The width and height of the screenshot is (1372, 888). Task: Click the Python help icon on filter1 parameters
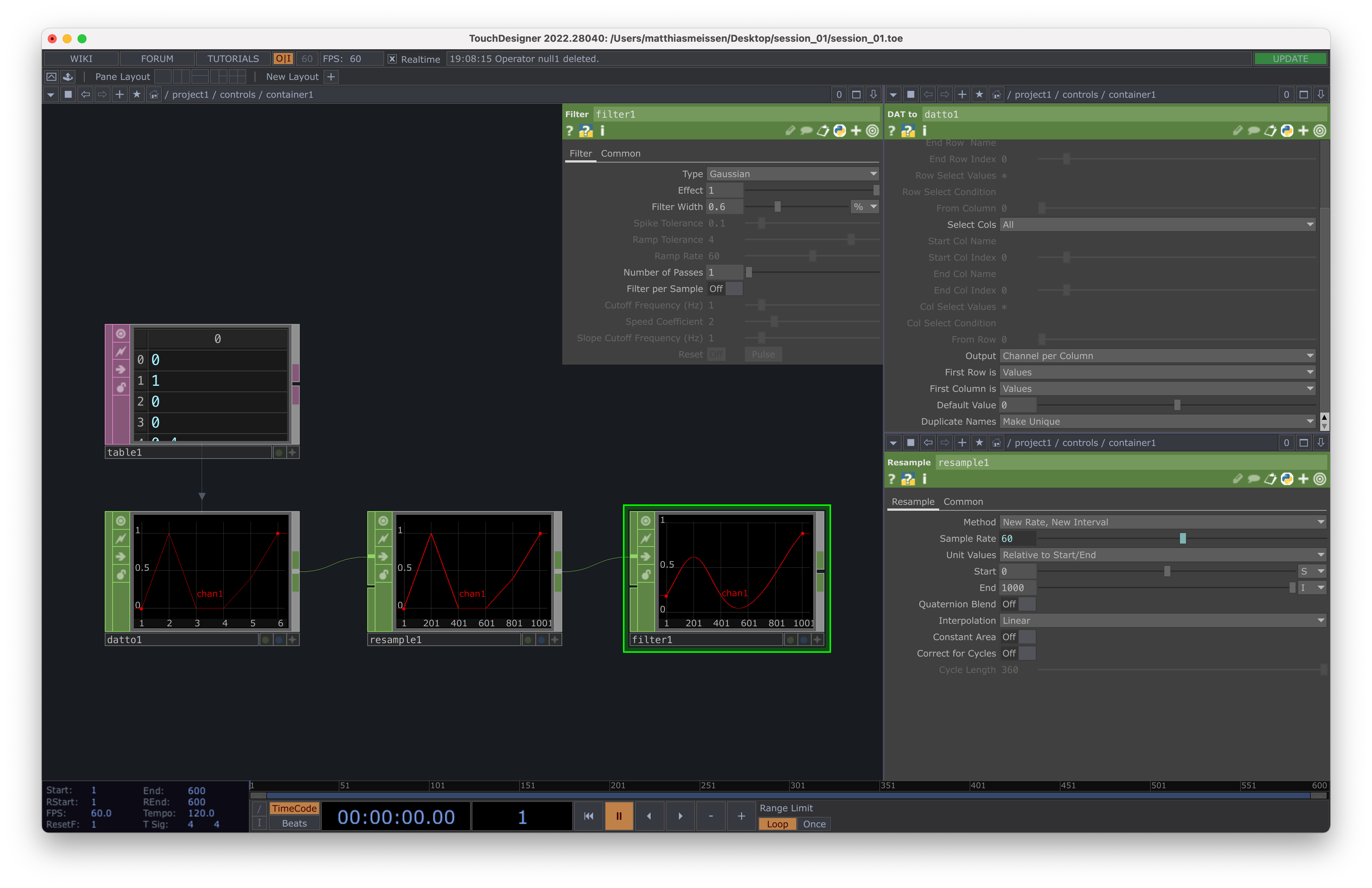(x=586, y=131)
